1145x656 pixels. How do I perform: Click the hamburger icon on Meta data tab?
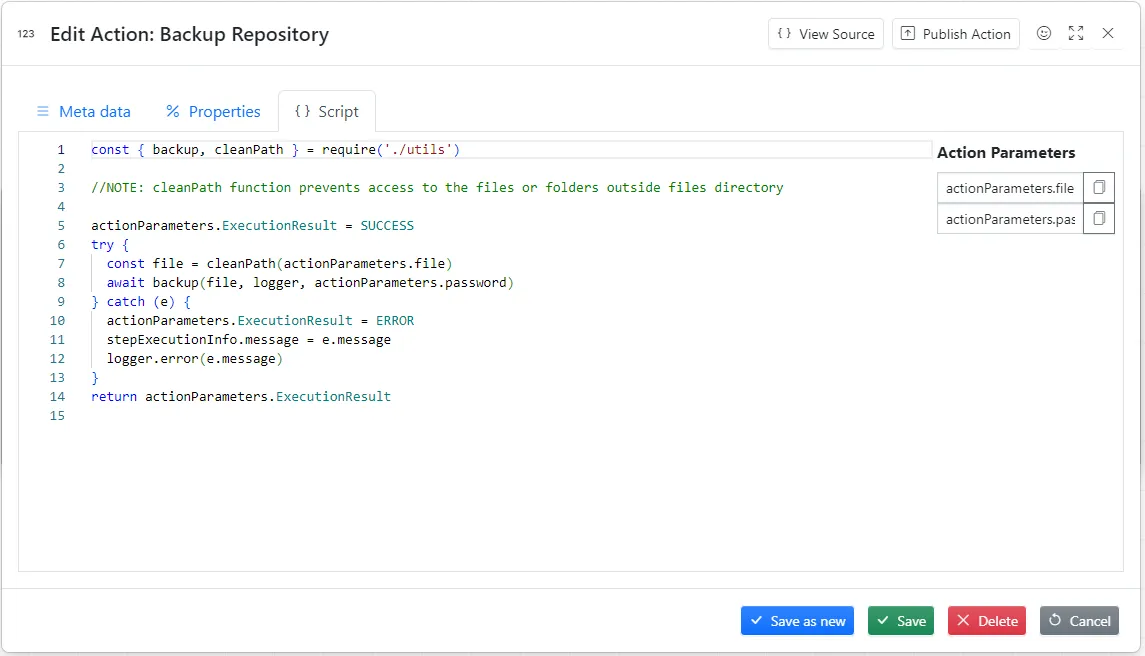43,111
